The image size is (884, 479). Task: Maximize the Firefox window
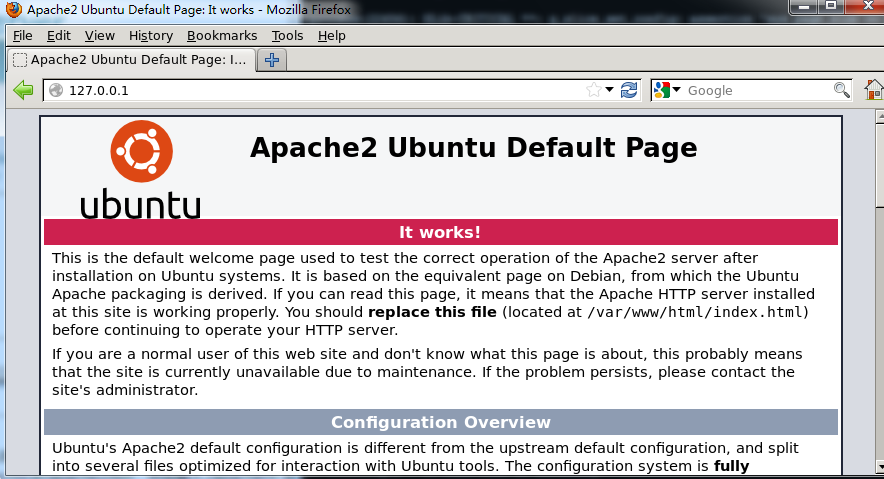pyautogui.click(x=830, y=7)
